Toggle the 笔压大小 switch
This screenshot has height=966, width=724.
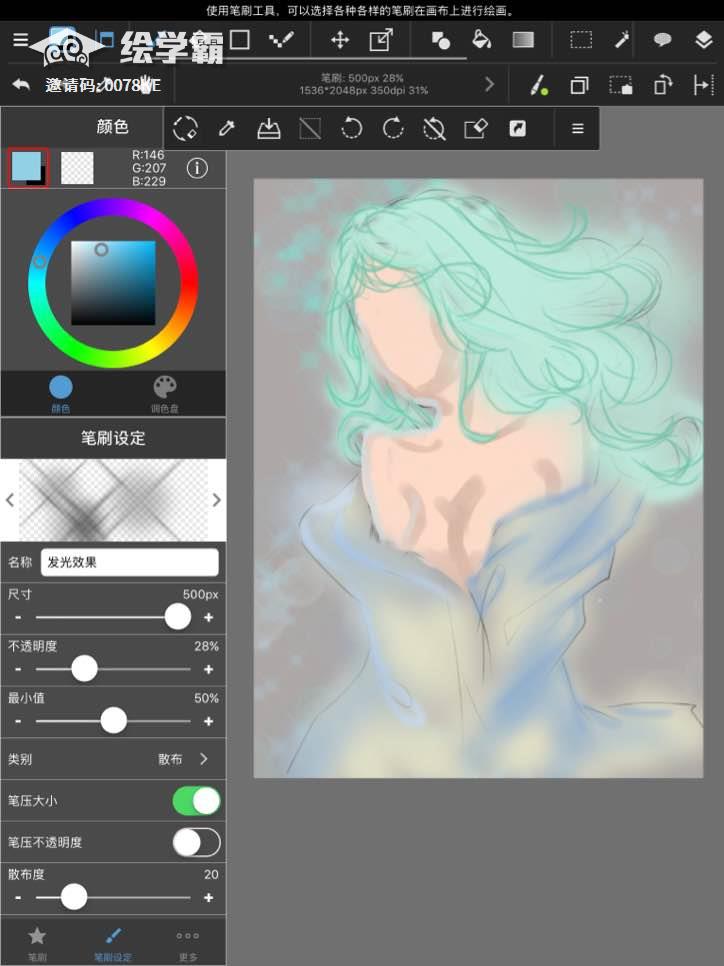(197, 801)
